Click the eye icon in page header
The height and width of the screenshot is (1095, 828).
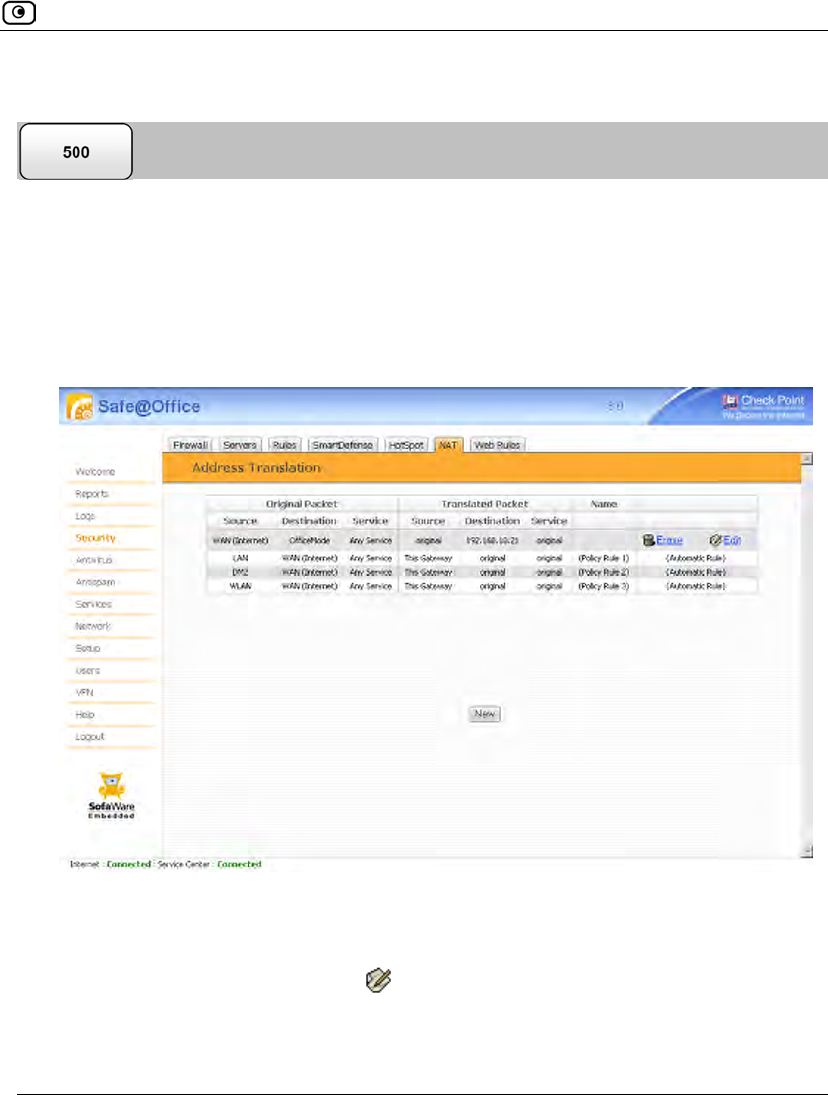tap(19, 13)
